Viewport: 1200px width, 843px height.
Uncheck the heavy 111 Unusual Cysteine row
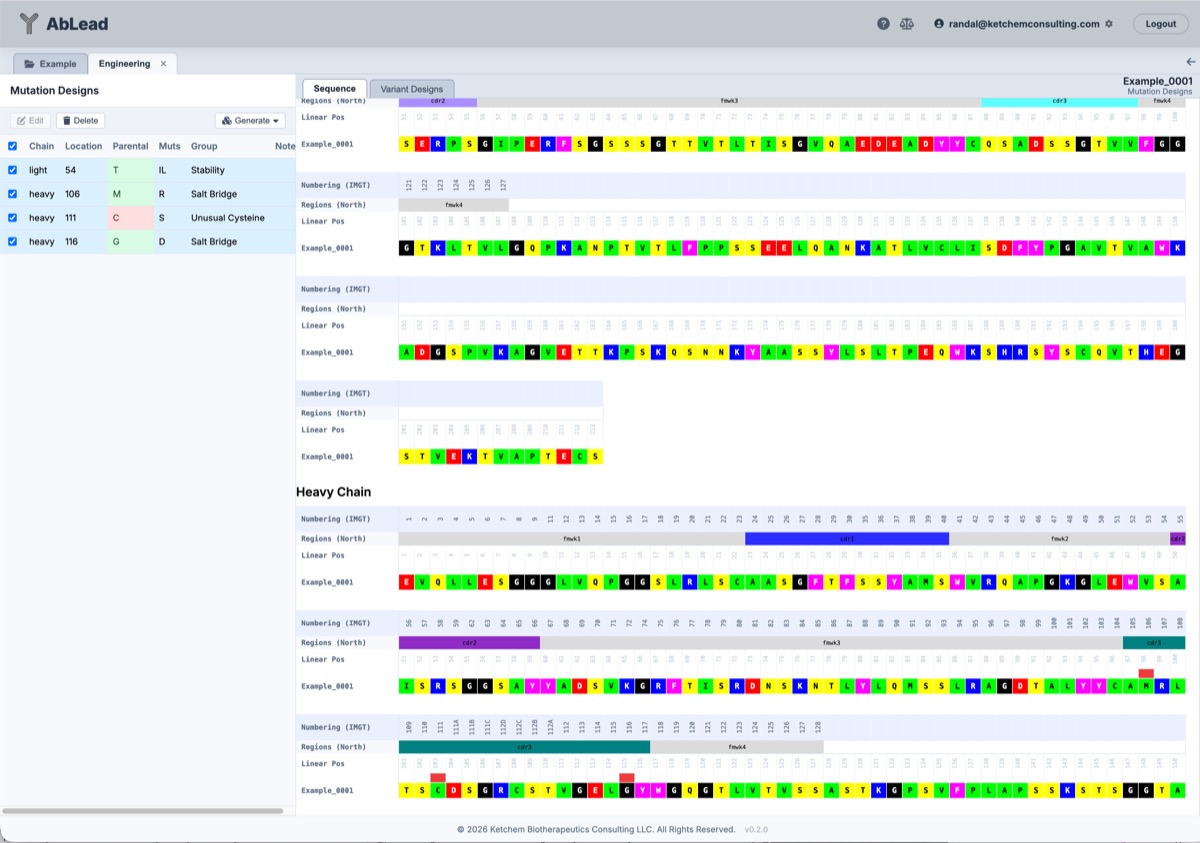click(x=12, y=218)
